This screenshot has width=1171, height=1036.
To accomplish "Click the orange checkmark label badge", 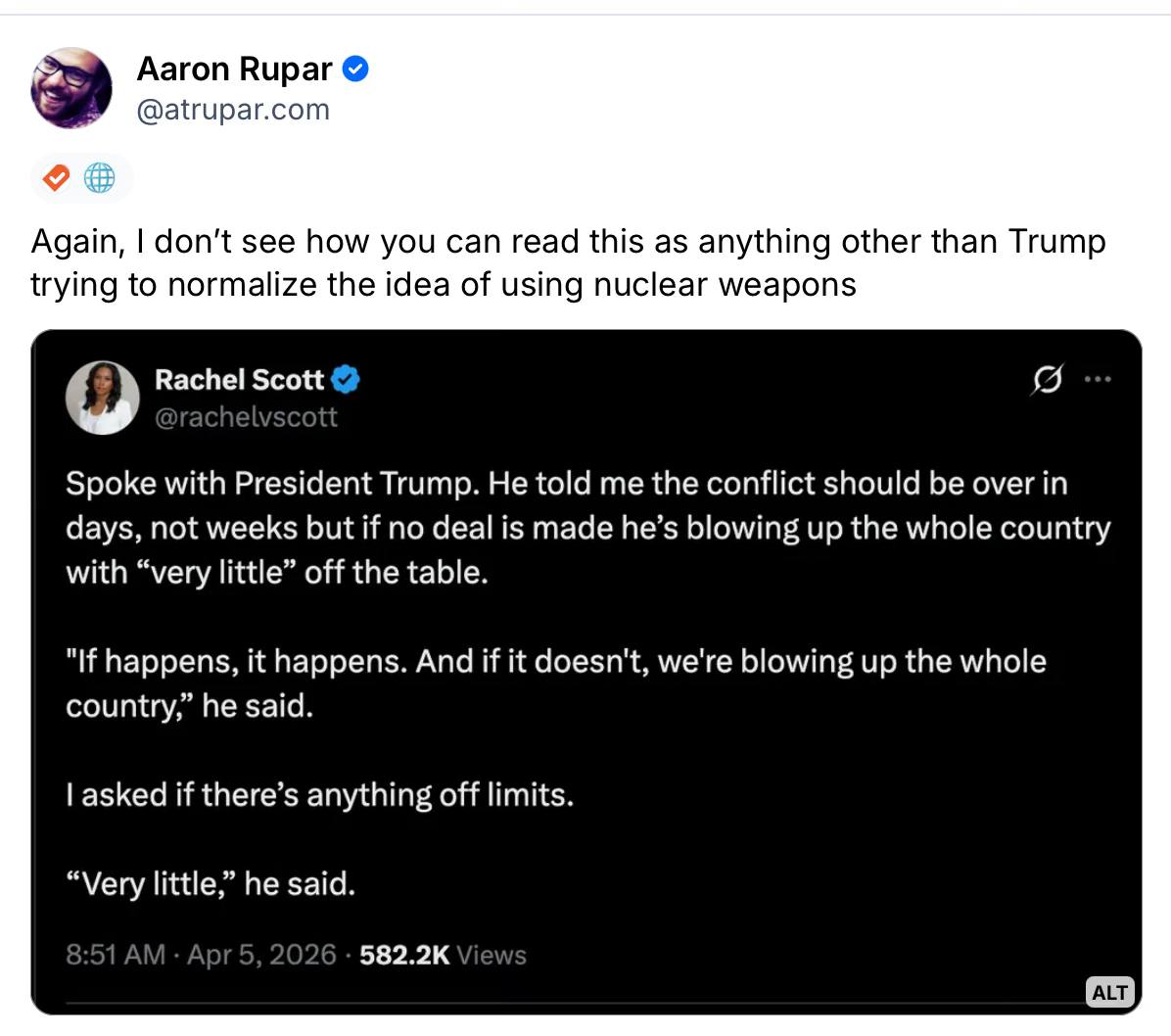I will pos(58,178).
